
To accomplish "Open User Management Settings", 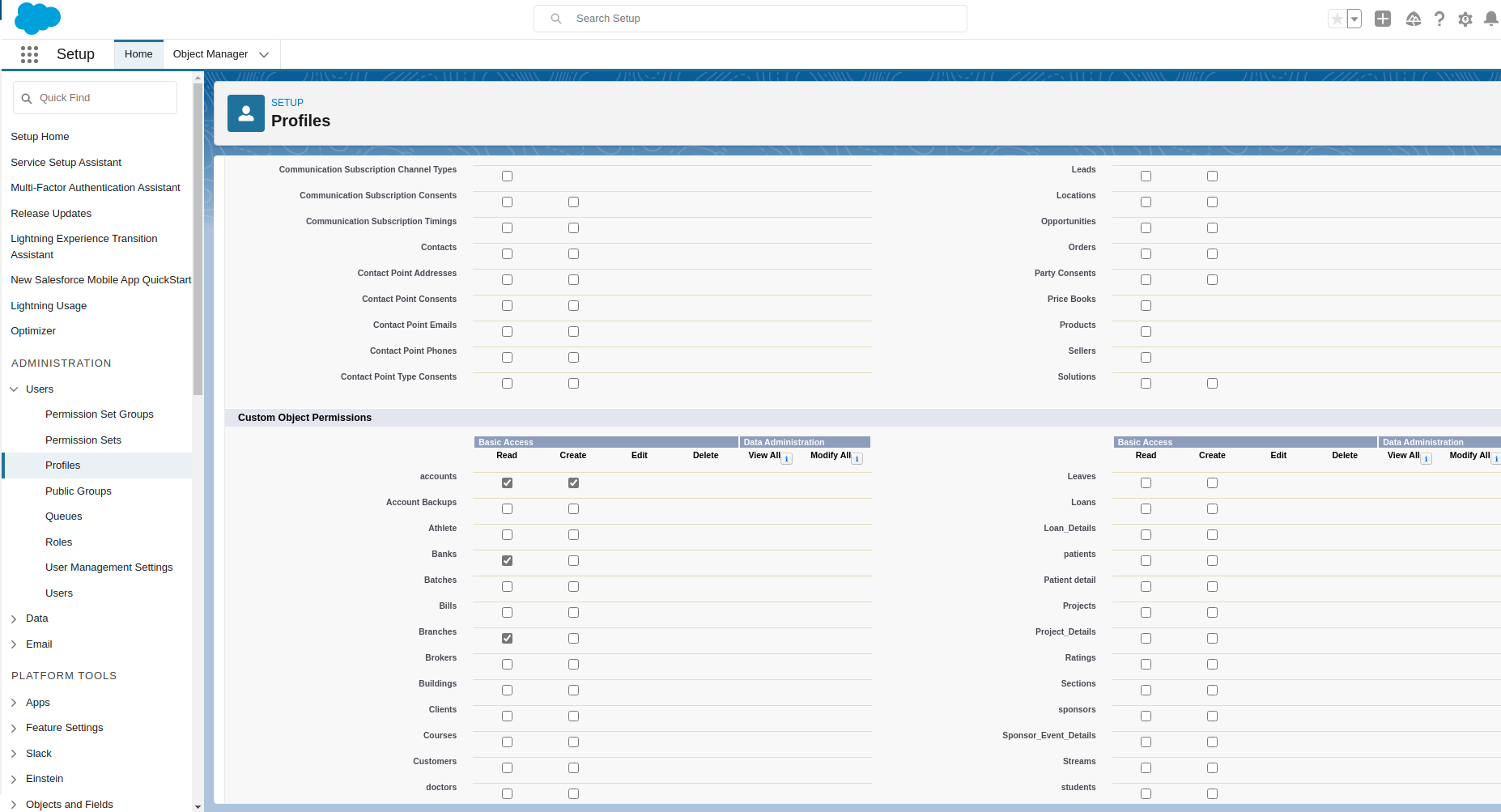I will [109, 568].
